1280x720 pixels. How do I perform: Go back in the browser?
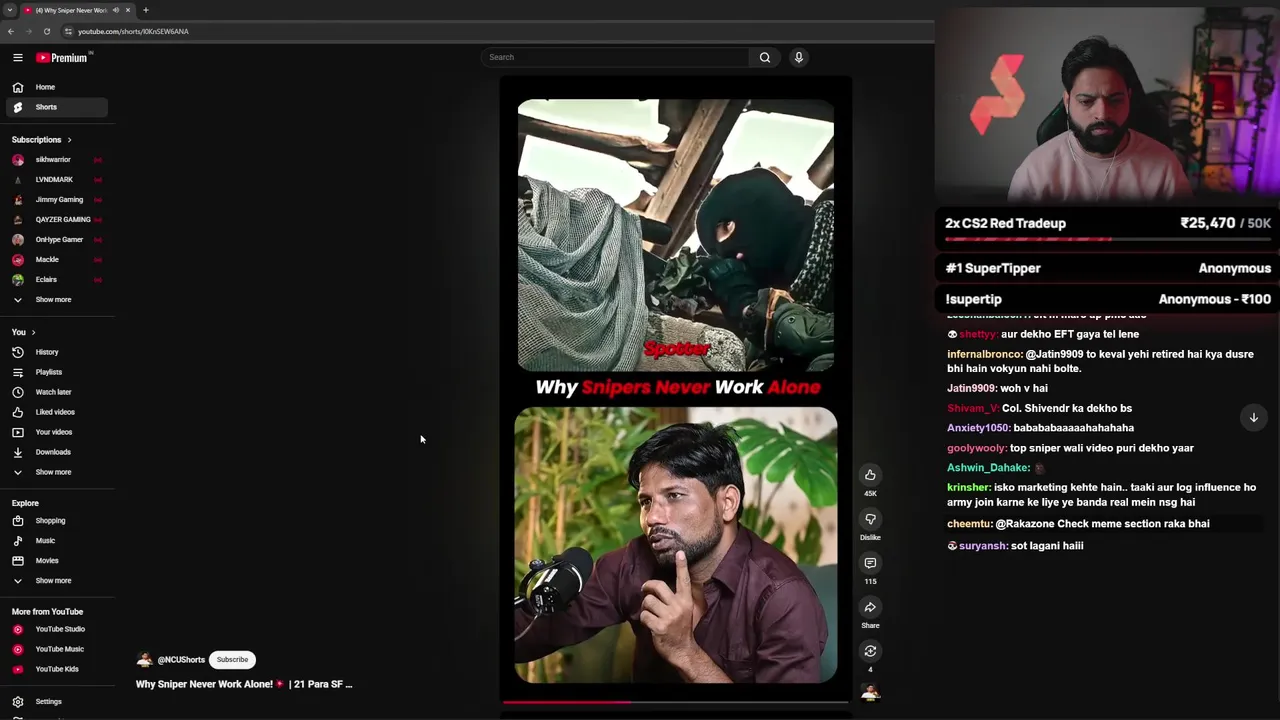(11, 31)
